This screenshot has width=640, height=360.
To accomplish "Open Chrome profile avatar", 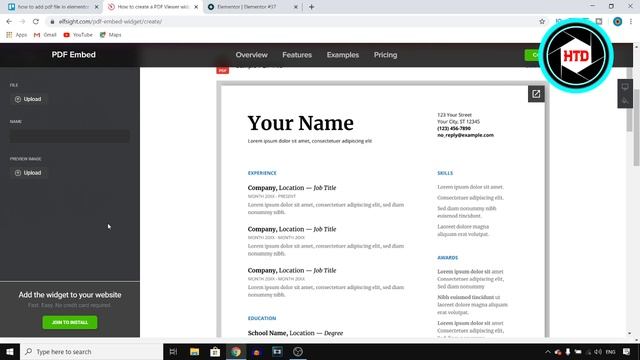I will 618,21.
